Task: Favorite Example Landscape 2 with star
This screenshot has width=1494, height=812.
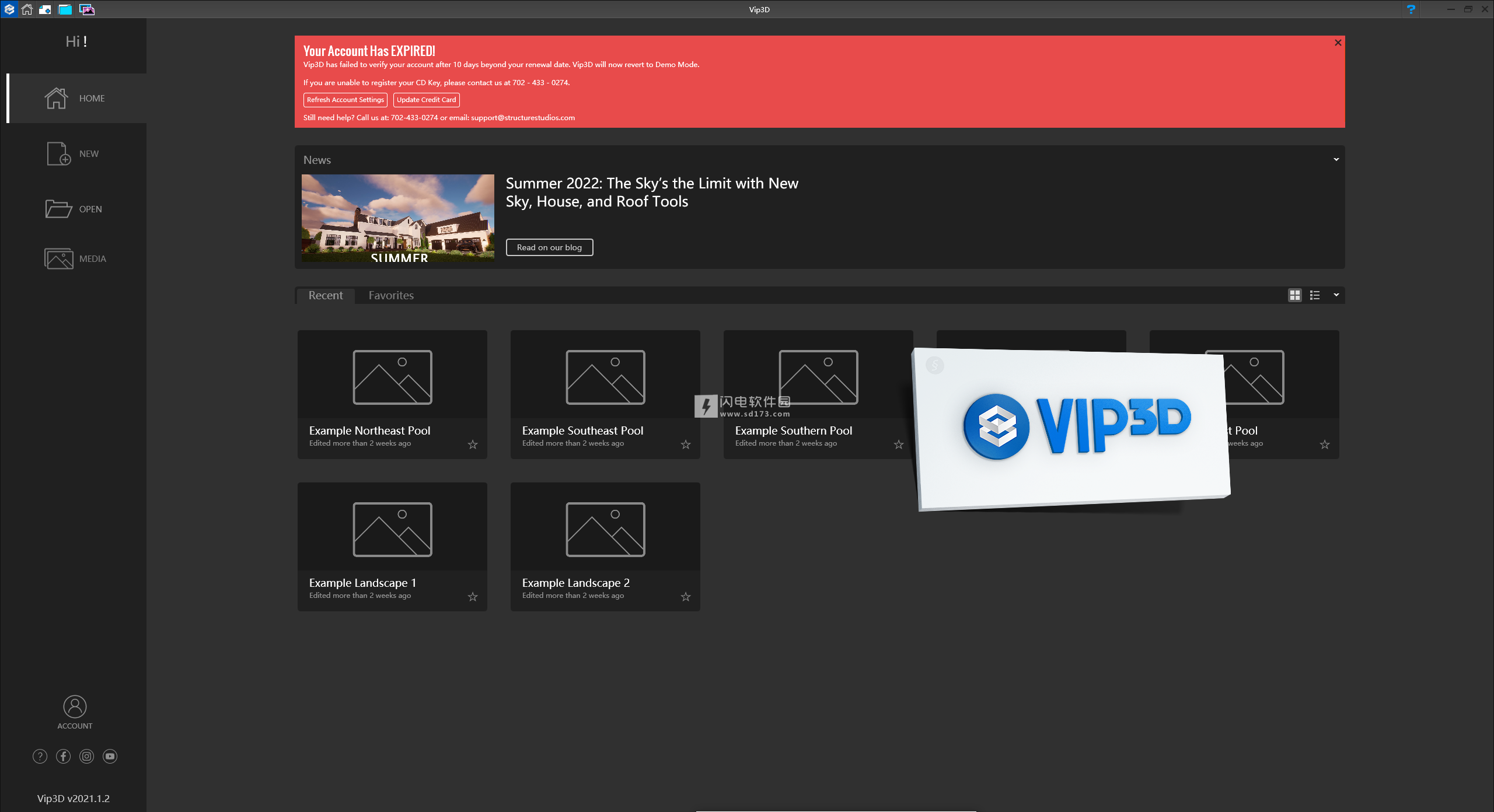Action: [x=686, y=597]
